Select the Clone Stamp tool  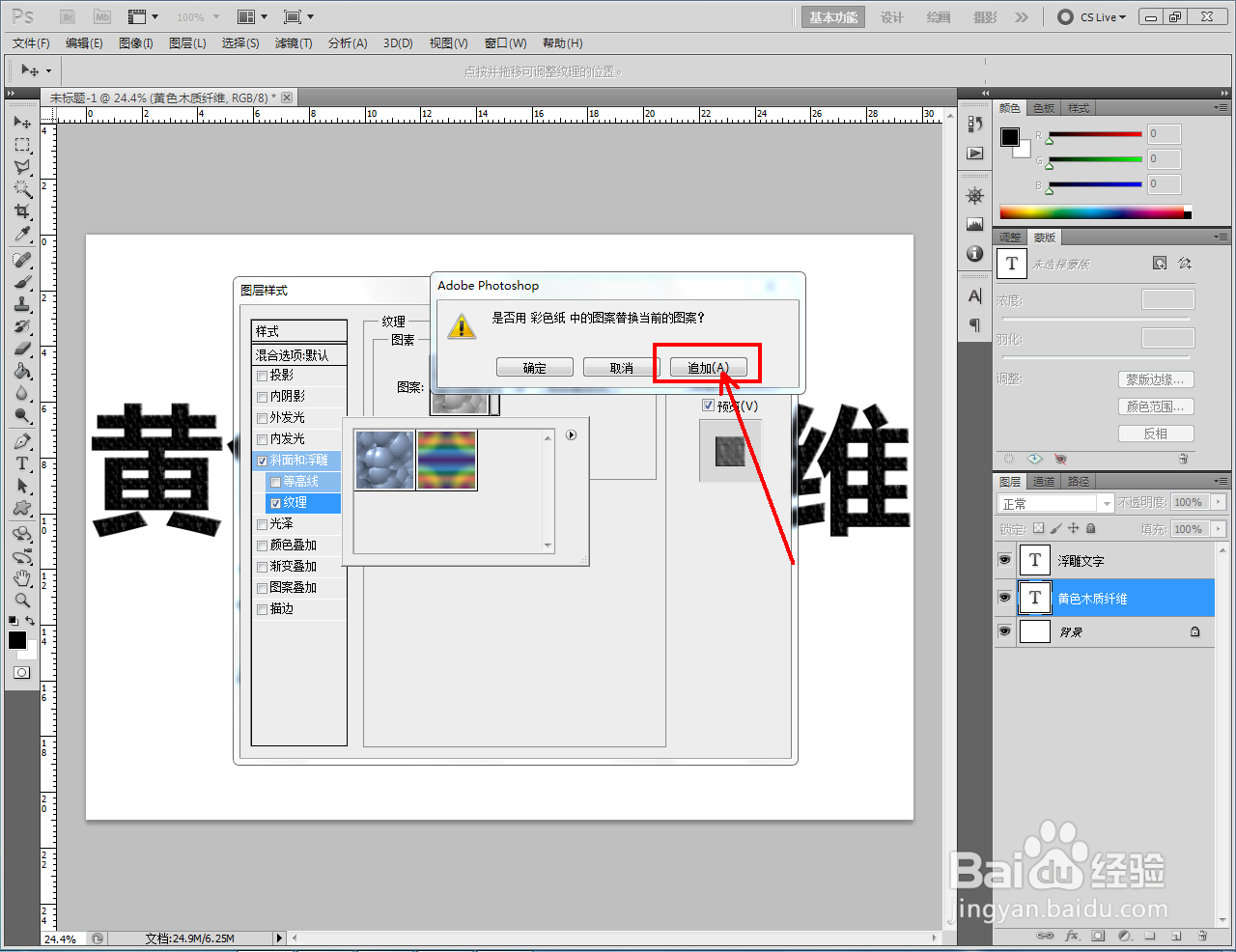(x=22, y=304)
